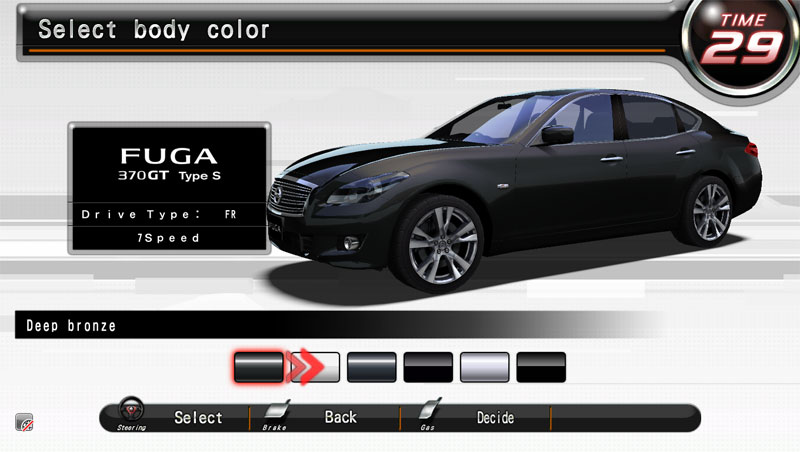Click the Select body color heading
The height and width of the screenshot is (452, 800).
click(154, 30)
